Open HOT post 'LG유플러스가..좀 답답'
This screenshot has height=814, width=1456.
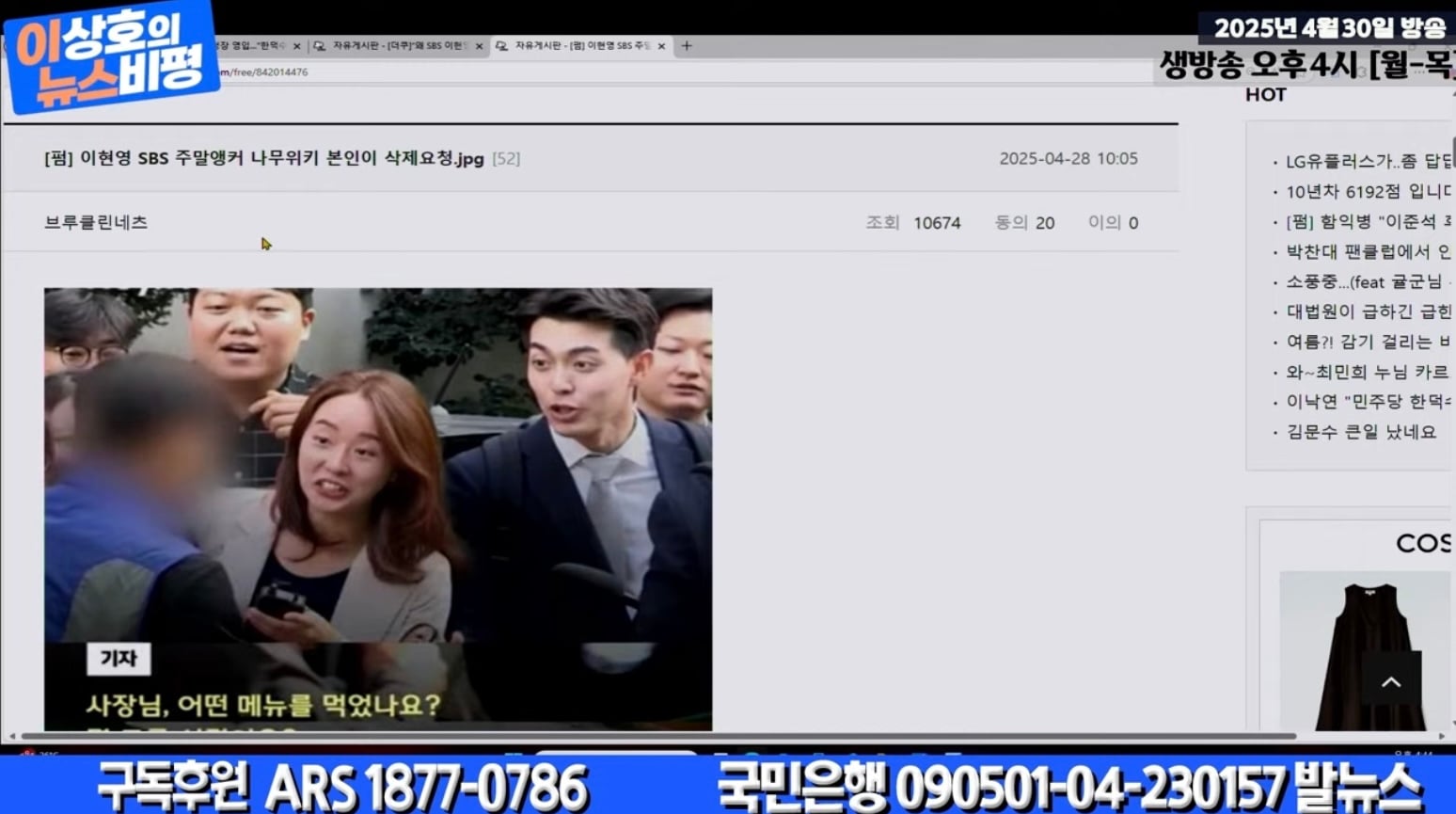[x=1369, y=161]
